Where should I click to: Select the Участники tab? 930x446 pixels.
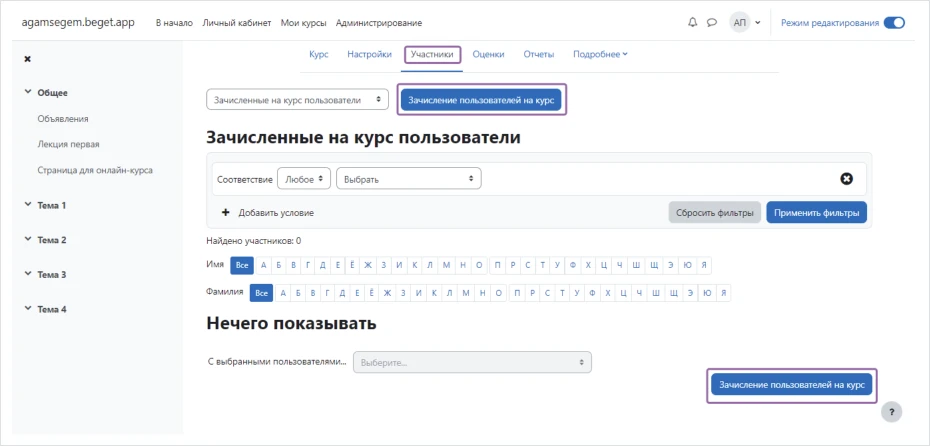point(432,54)
